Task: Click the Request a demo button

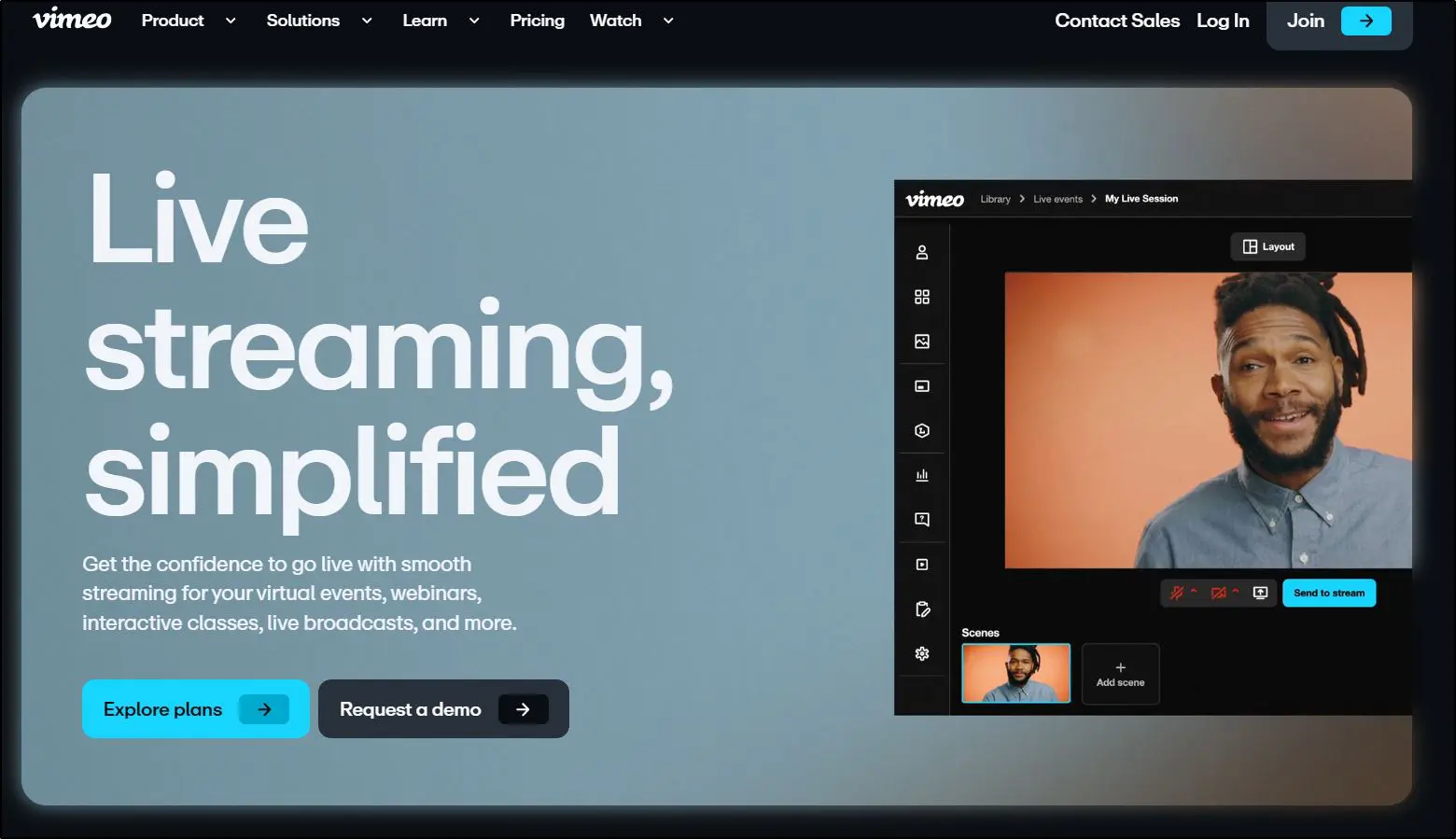Action: [x=443, y=709]
